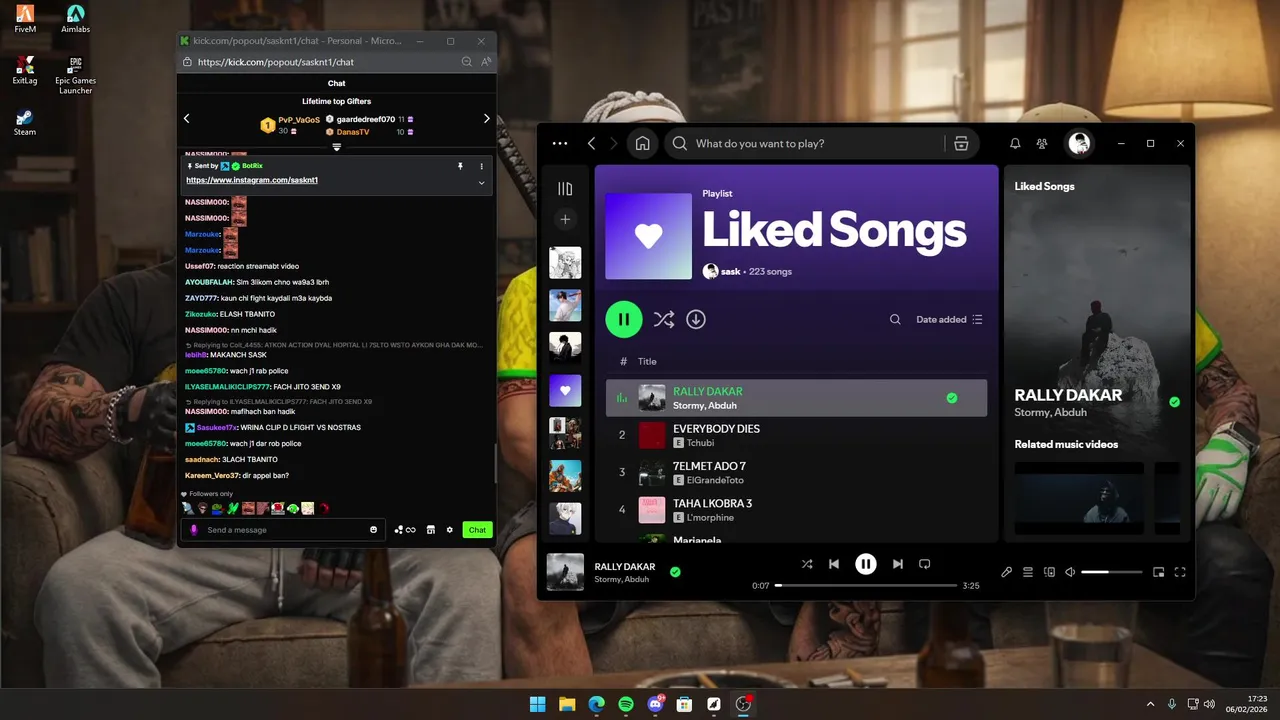Open Steam desktop shortcut
The width and height of the screenshot is (1280, 720).
25,122
